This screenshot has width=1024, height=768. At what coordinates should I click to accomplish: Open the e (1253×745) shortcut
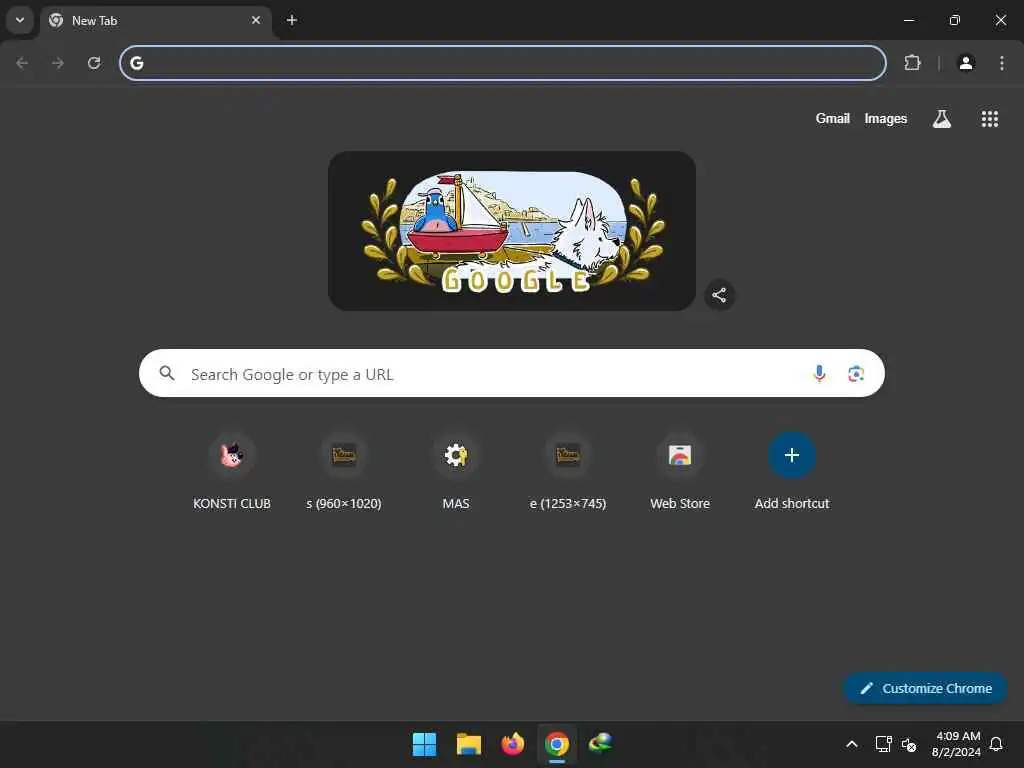click(568, 472)
